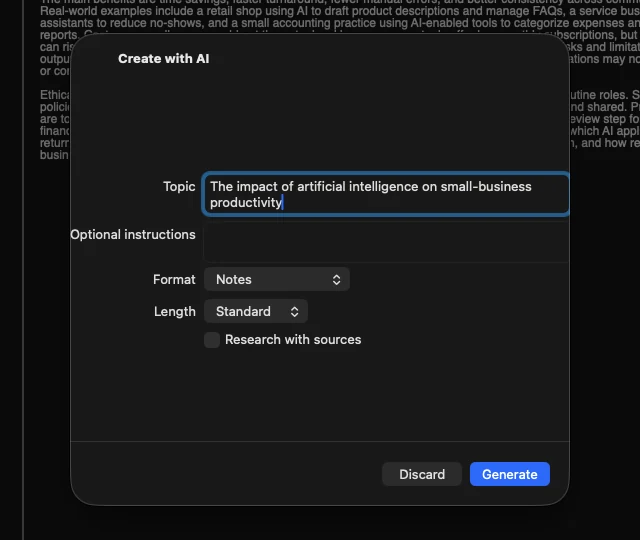Image resolution: width=640 pixels, height=540 pixels.
Task: Click the 'Research with sources' label
Action: tap(293, 340)
